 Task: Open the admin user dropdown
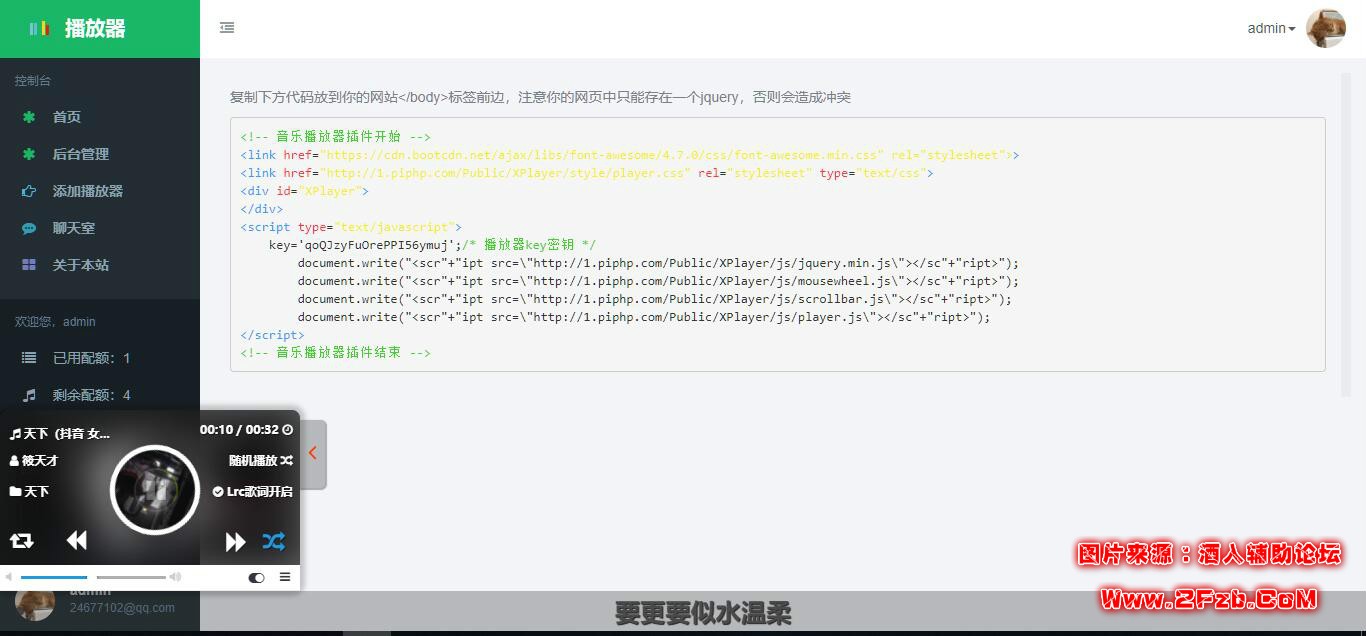1271,29
